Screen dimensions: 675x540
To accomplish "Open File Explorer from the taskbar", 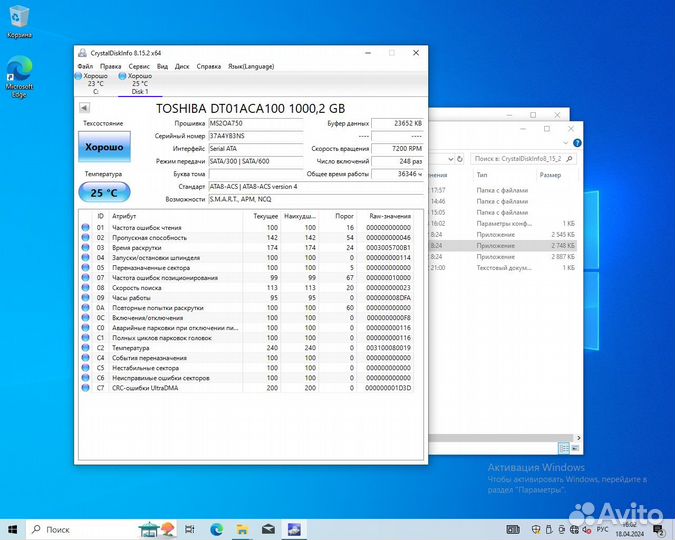I will pyautogui.click(x=242, y=529).
